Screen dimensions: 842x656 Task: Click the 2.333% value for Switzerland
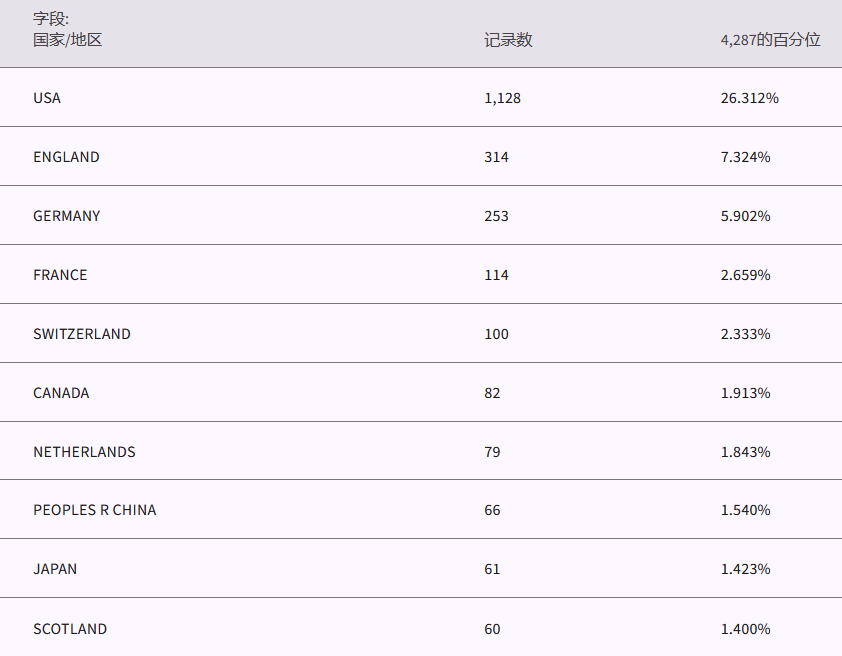[x=745, y=334]
